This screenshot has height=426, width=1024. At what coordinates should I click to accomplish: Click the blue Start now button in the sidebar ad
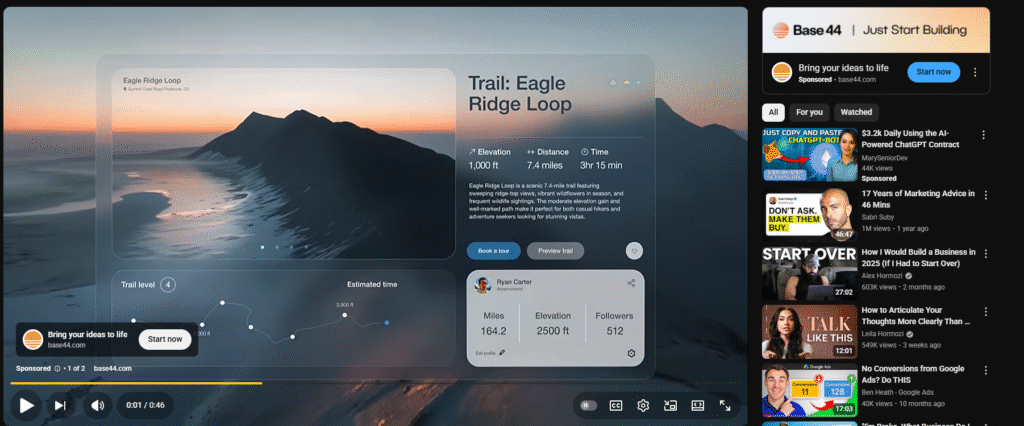click(933, 72)
